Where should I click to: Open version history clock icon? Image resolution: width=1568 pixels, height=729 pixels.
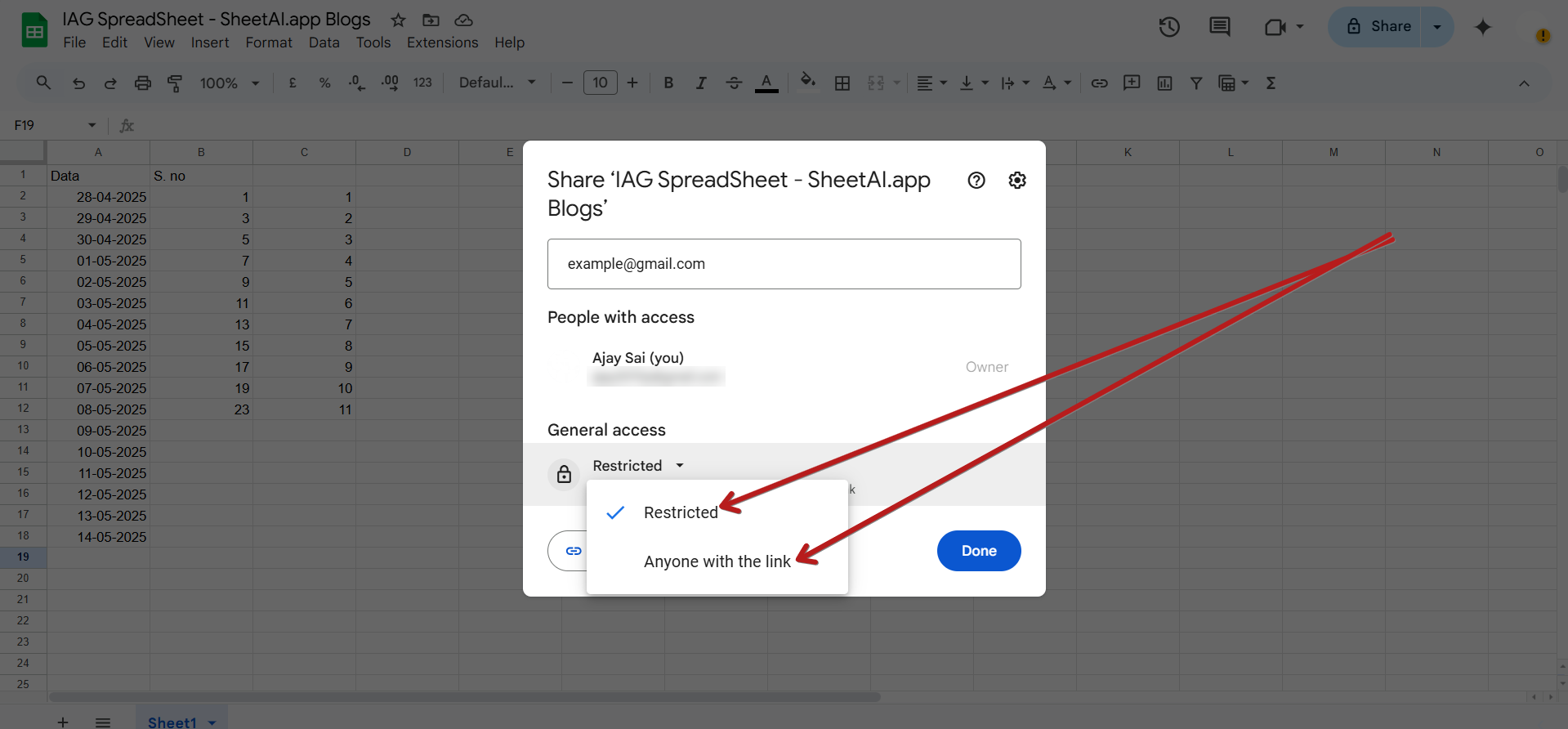[1169, 27]
